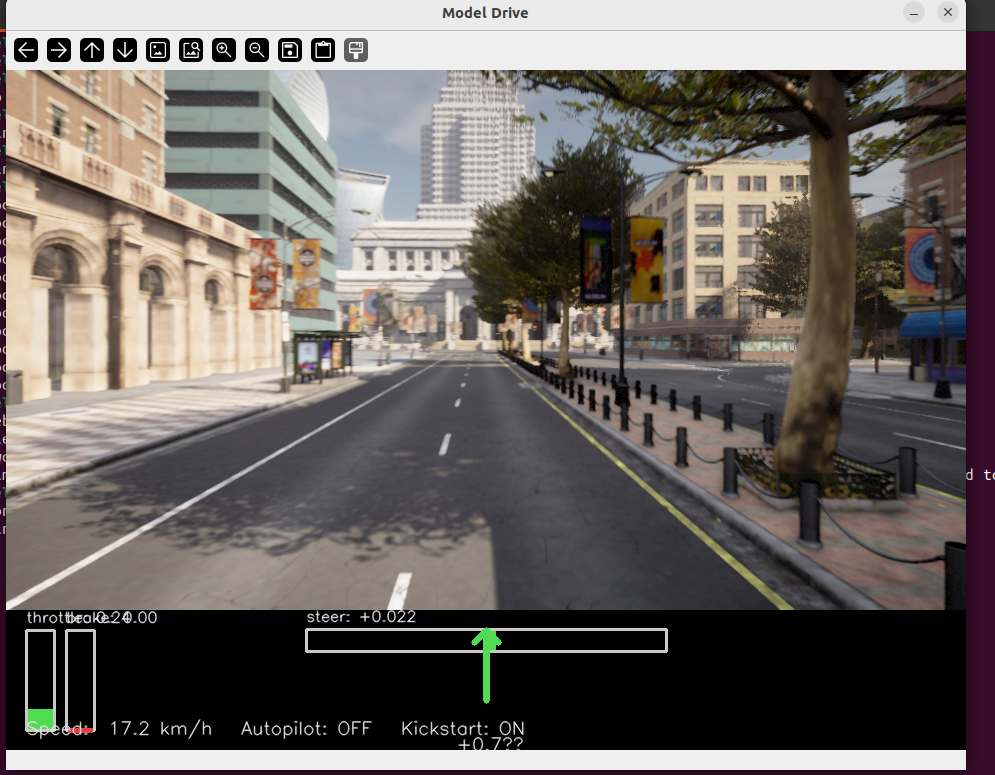995x775 pixels.
Task: Click the Kickstart: ON status text
Action: coord(462,729)
